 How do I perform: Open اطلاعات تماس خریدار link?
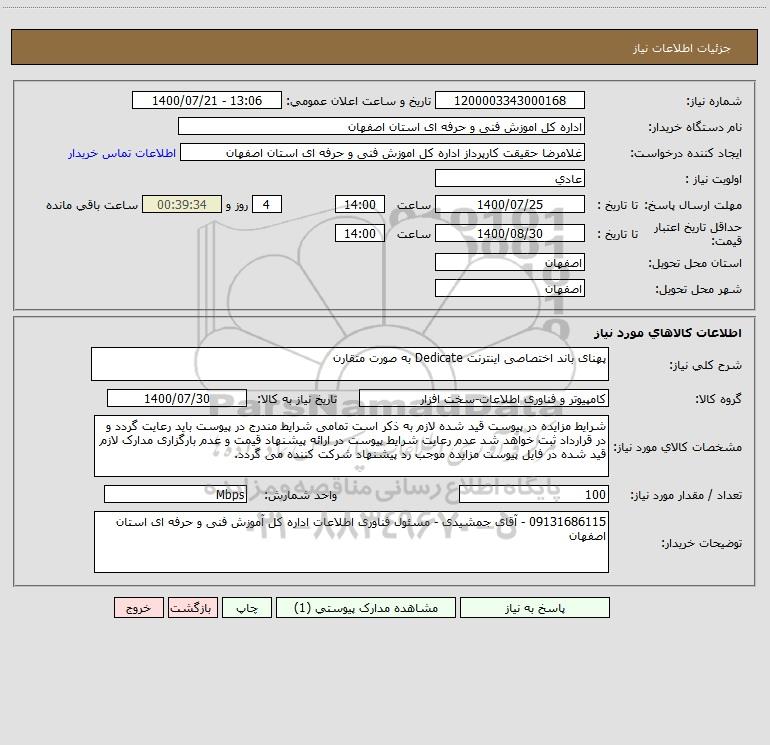click(x=122, y=153)
